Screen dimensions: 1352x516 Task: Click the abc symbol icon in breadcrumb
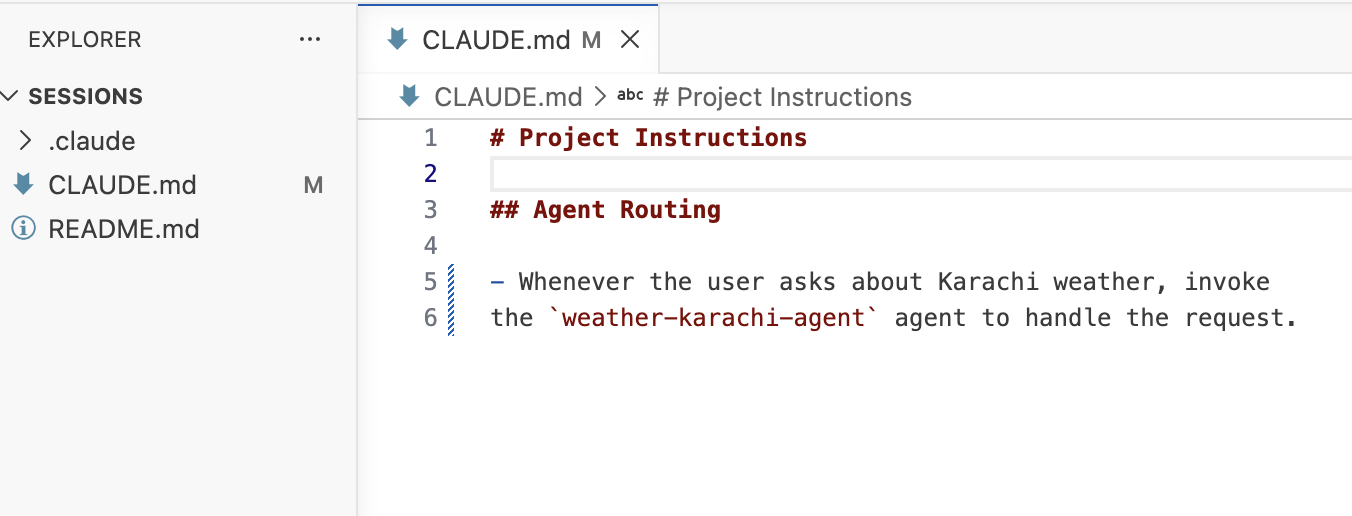[630, 96]
